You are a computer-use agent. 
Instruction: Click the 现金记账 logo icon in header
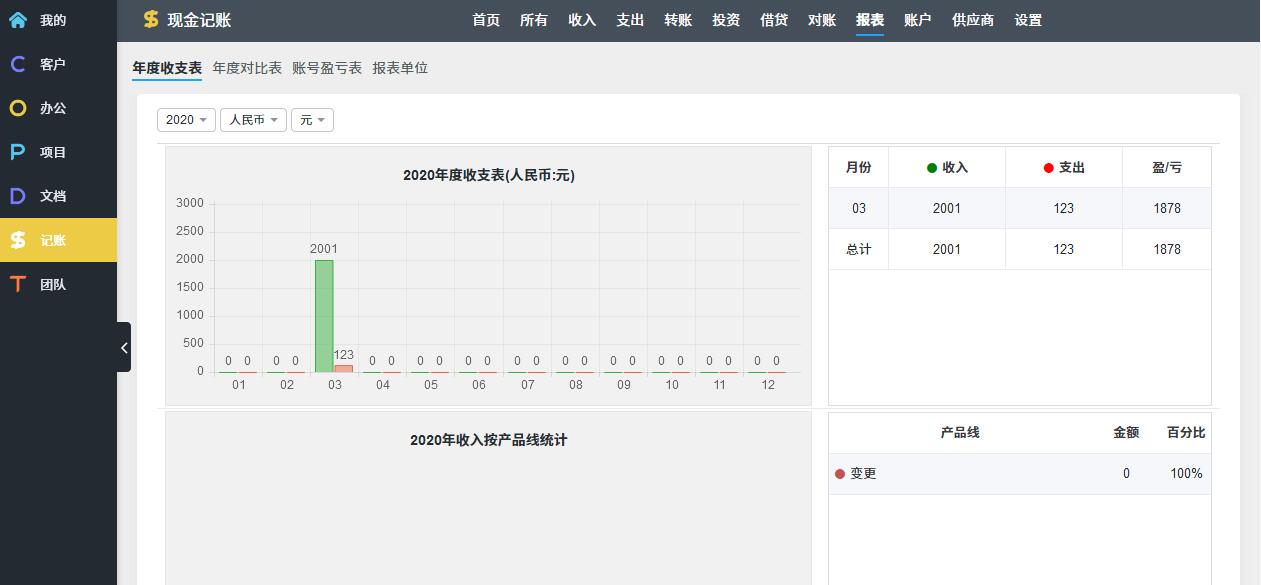coord(151,20)
